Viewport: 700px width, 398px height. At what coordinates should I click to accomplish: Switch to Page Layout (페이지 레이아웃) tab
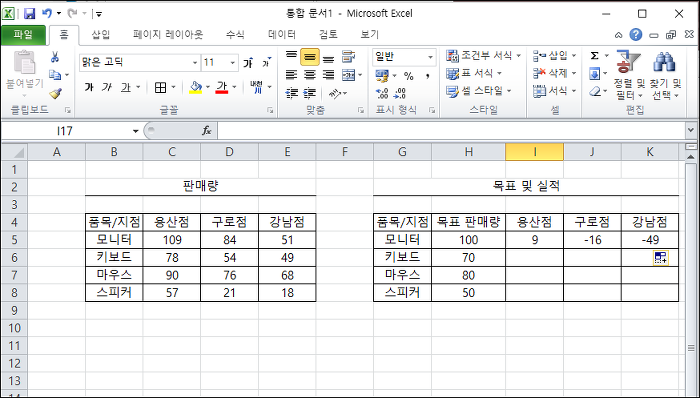(x=168, y=34)
